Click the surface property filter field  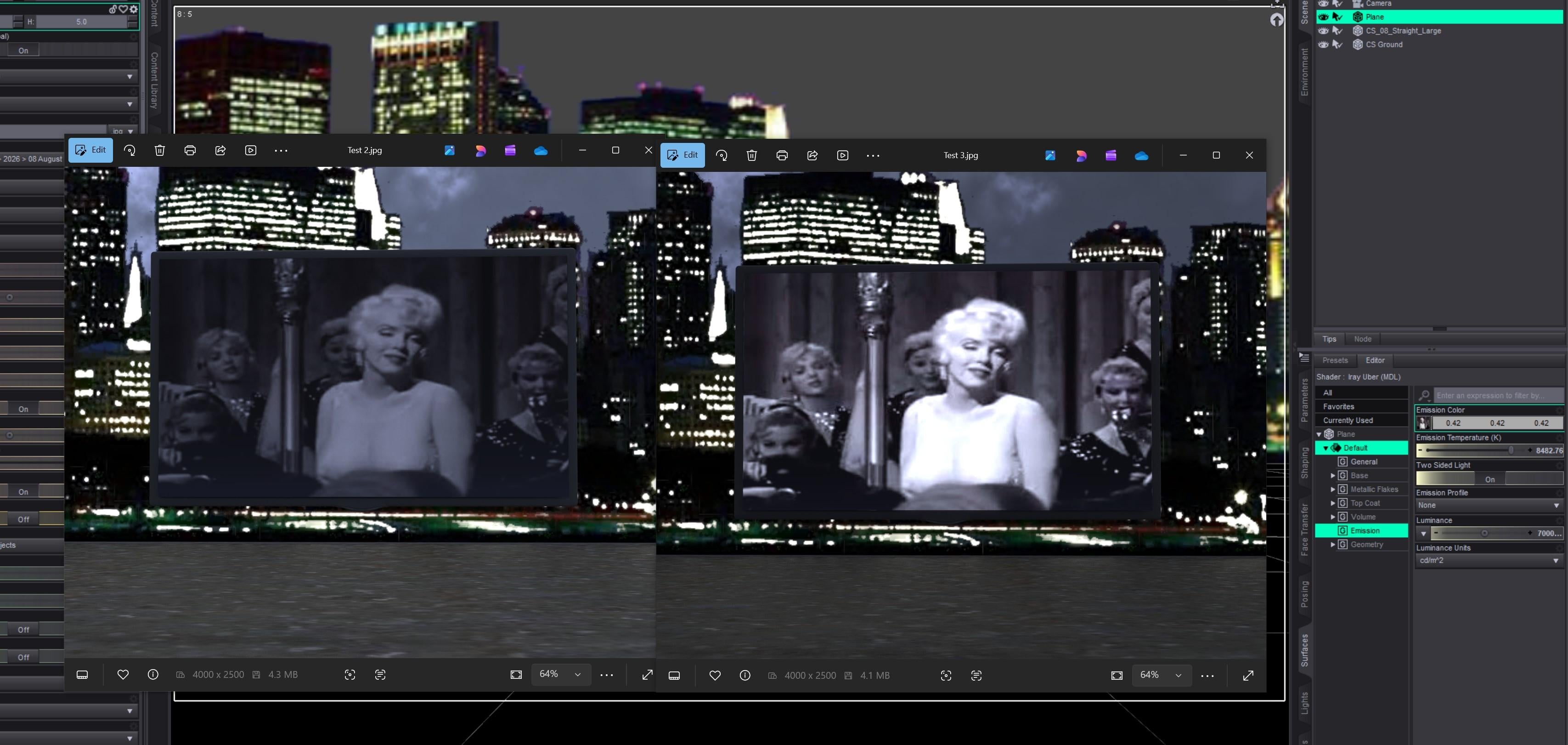tap(1498, 395)
